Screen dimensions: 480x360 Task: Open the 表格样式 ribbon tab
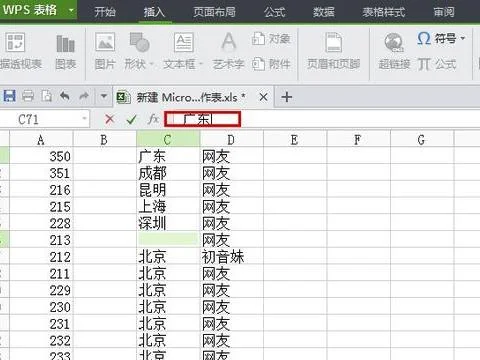click(x=384, y=12)
